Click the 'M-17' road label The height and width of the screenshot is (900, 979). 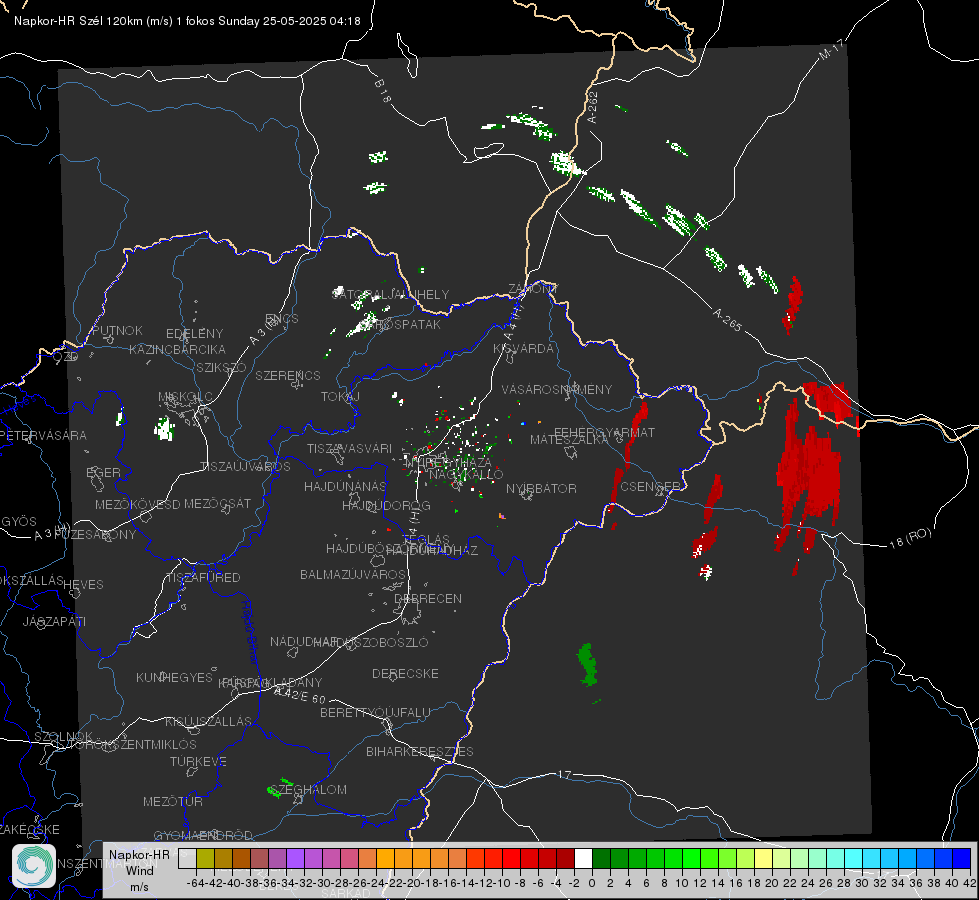point(831,49)
